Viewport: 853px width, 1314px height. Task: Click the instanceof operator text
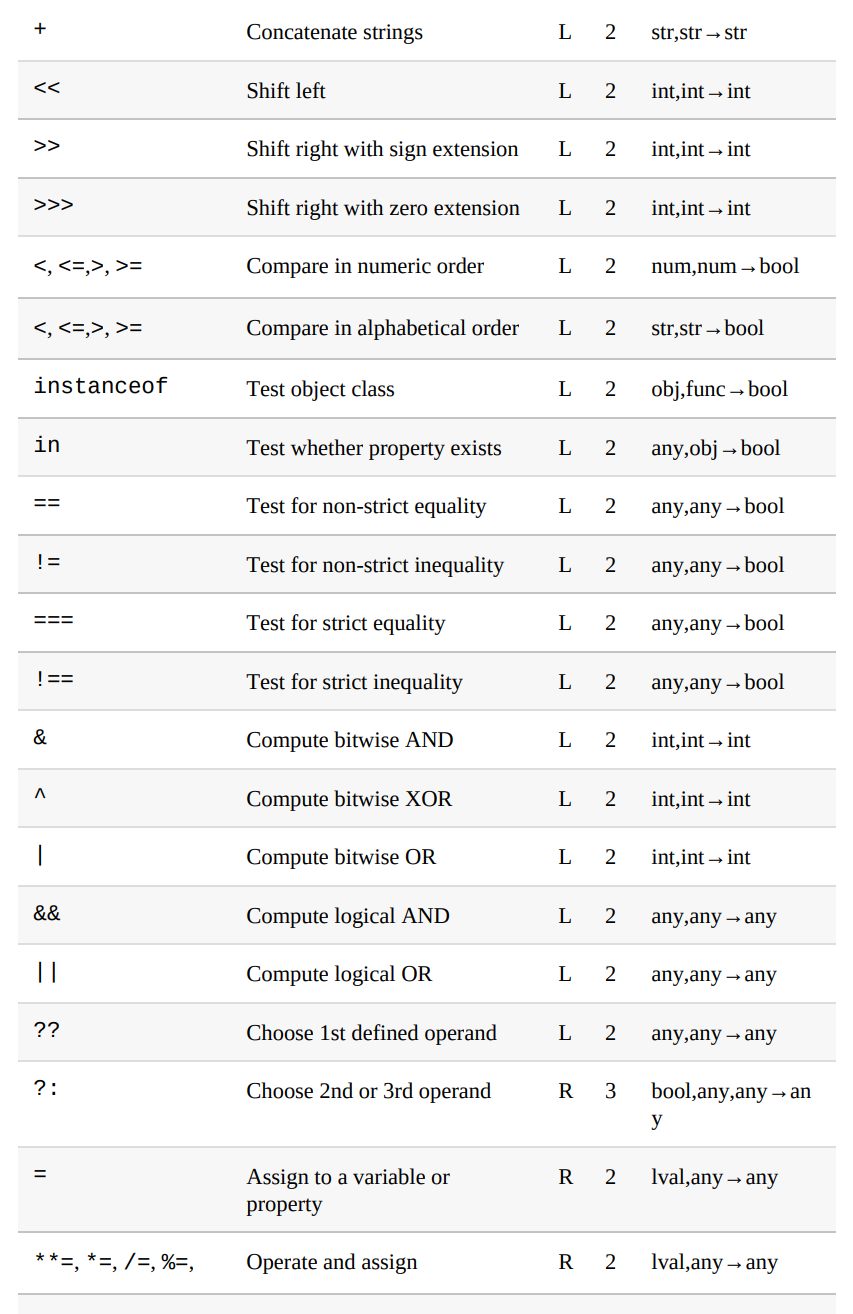tap(100, 387)
